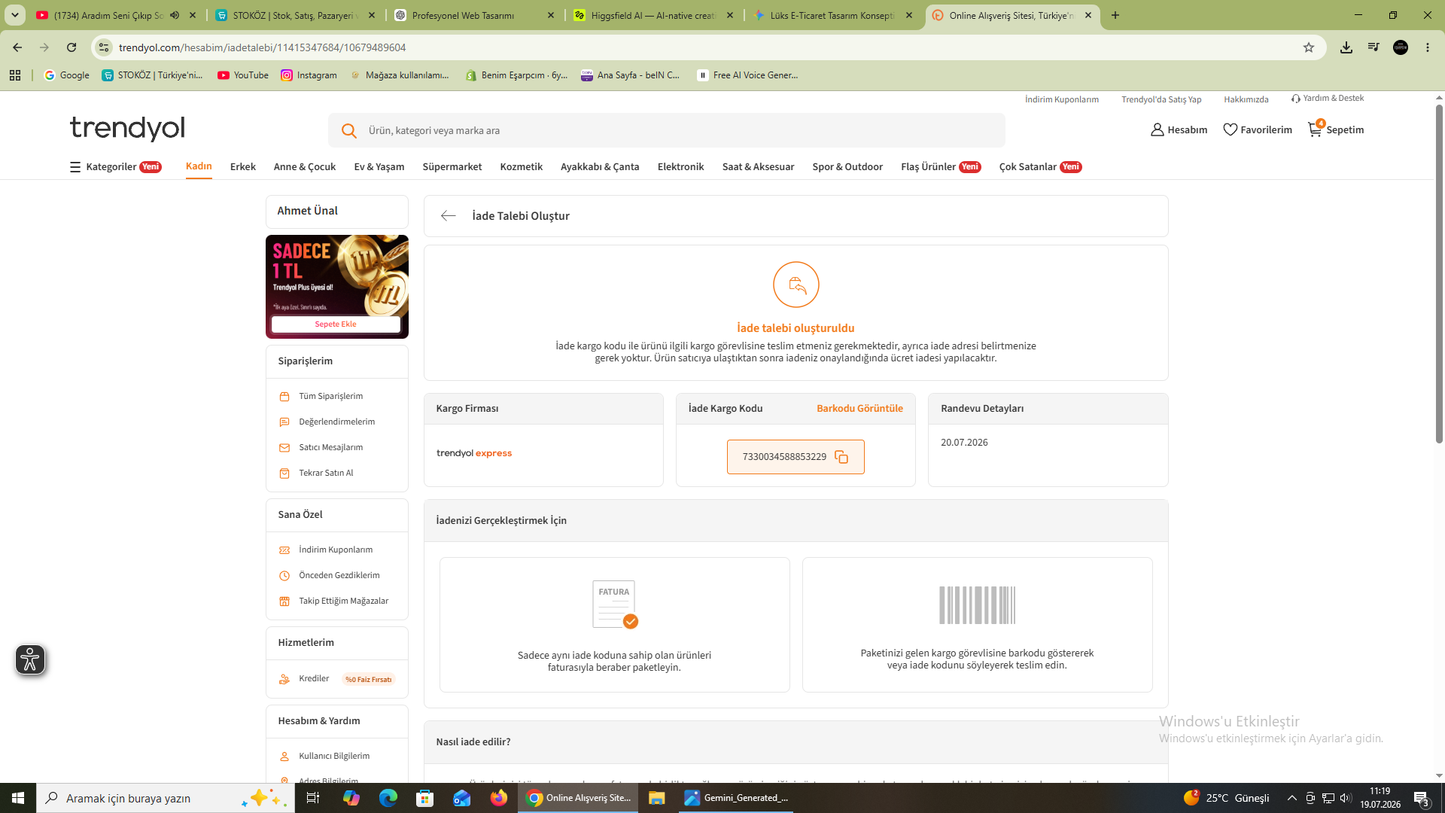Mute the YouTube tab via its speaker icon
1445x813 pixels.
coord(175,15)
